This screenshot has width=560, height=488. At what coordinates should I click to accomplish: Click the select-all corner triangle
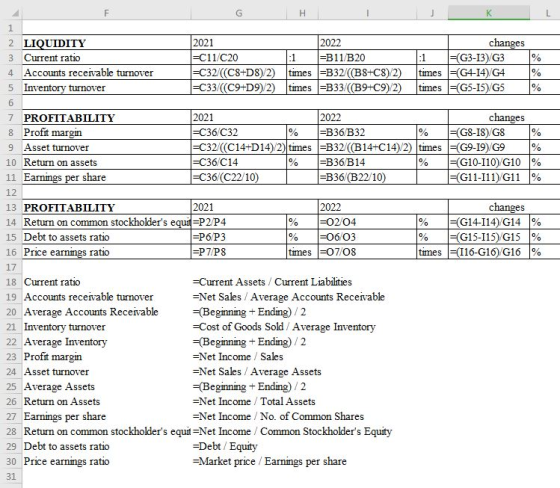(15, 14)
